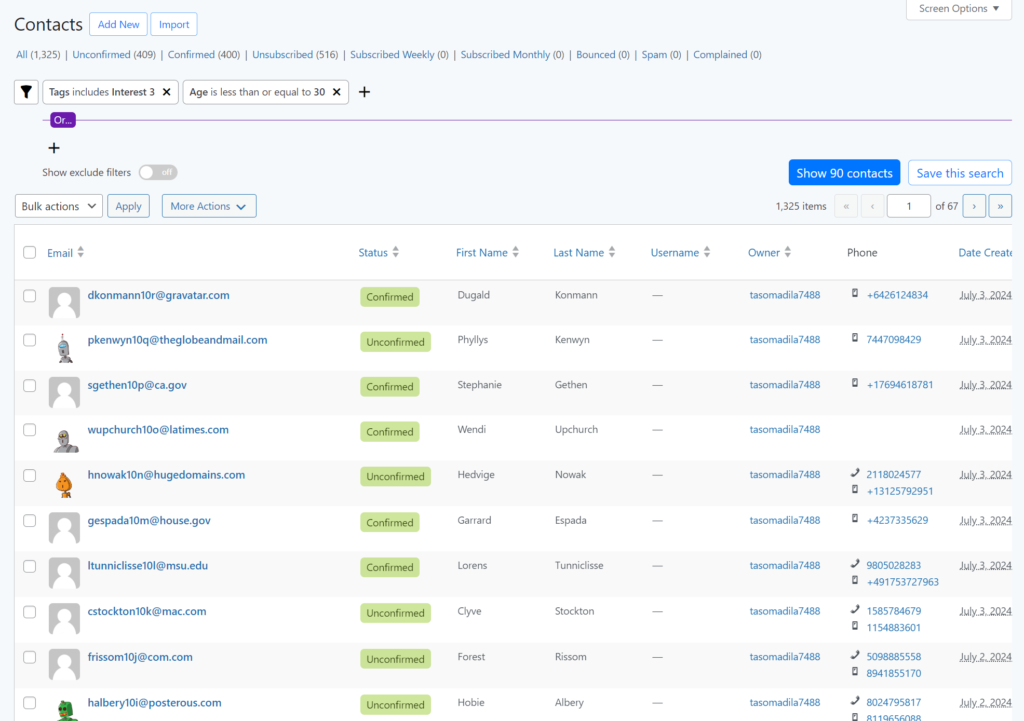Image resolution: width=1024 pixels, height=721 pixels.
Task: Sort by Last Name arrows
Action: click(612, 252)
